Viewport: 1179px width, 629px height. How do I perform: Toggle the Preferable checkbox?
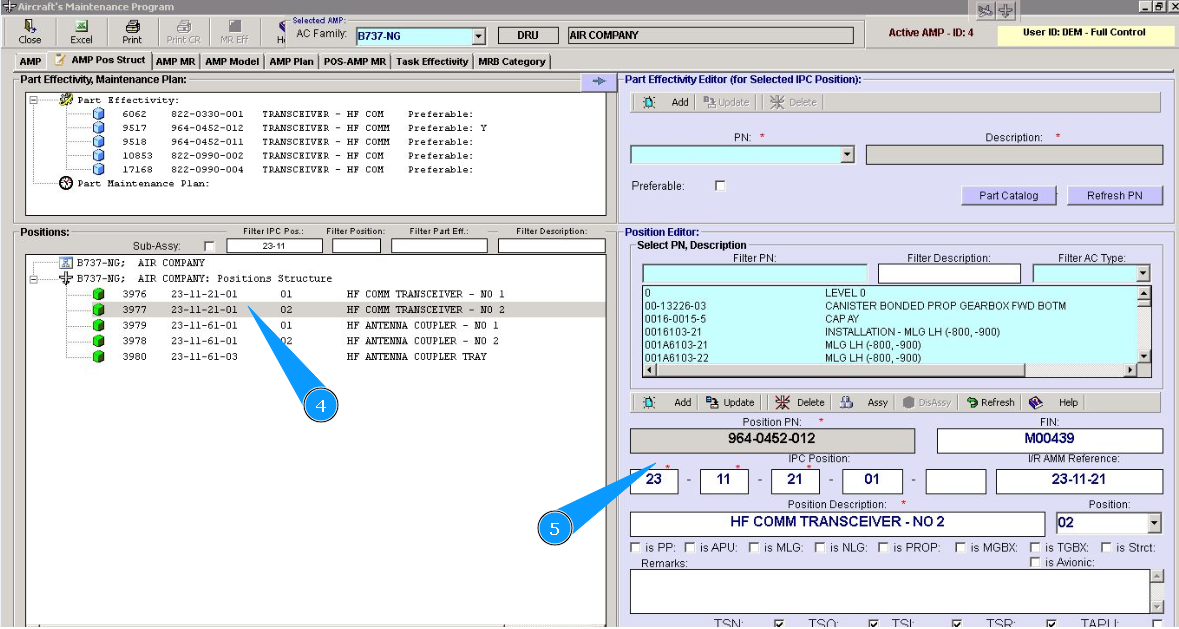tap(720, 186)
